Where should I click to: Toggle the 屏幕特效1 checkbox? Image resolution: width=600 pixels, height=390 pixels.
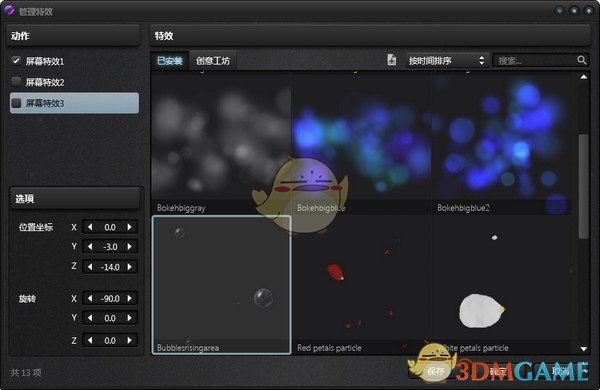(16, 61)
